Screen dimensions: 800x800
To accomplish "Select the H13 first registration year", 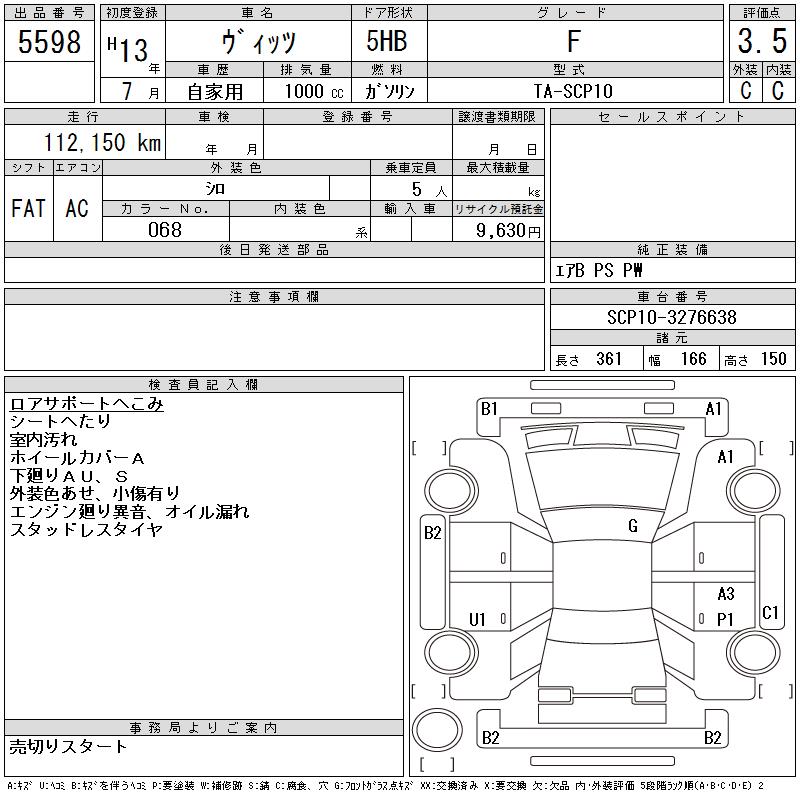I will (x=128, y=49).
